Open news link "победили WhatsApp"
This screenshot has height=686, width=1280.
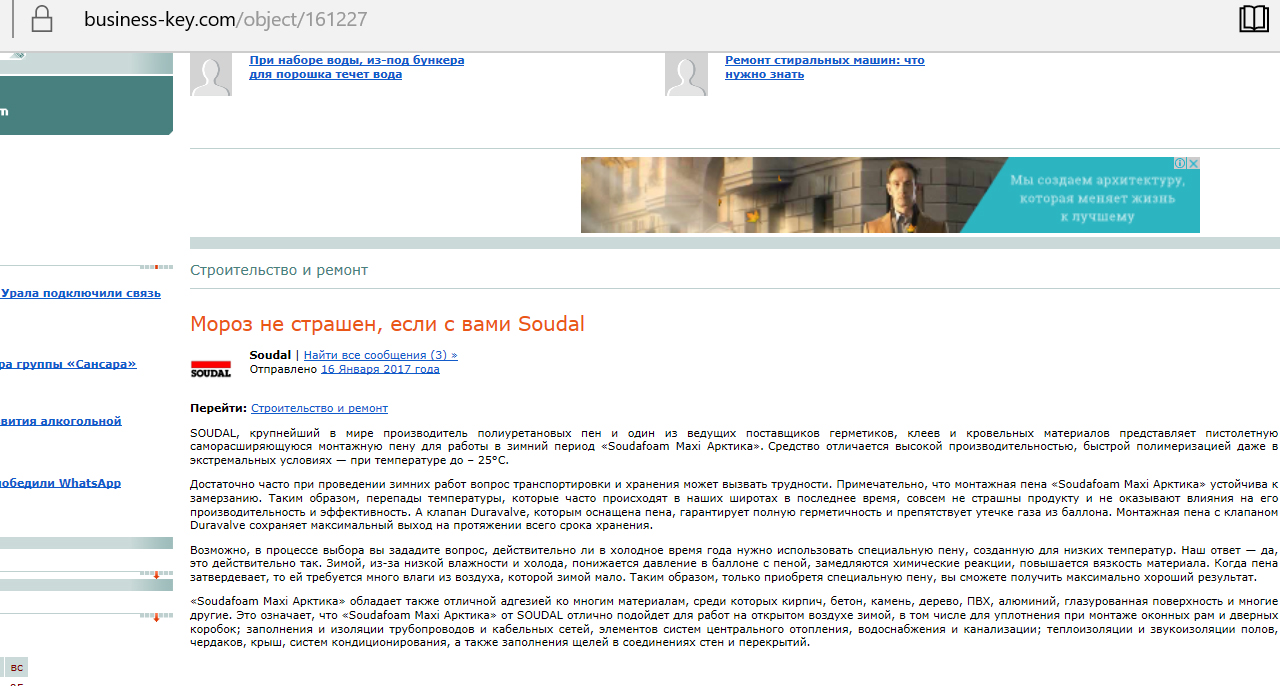pyautogui.click(x=60, y=483)
